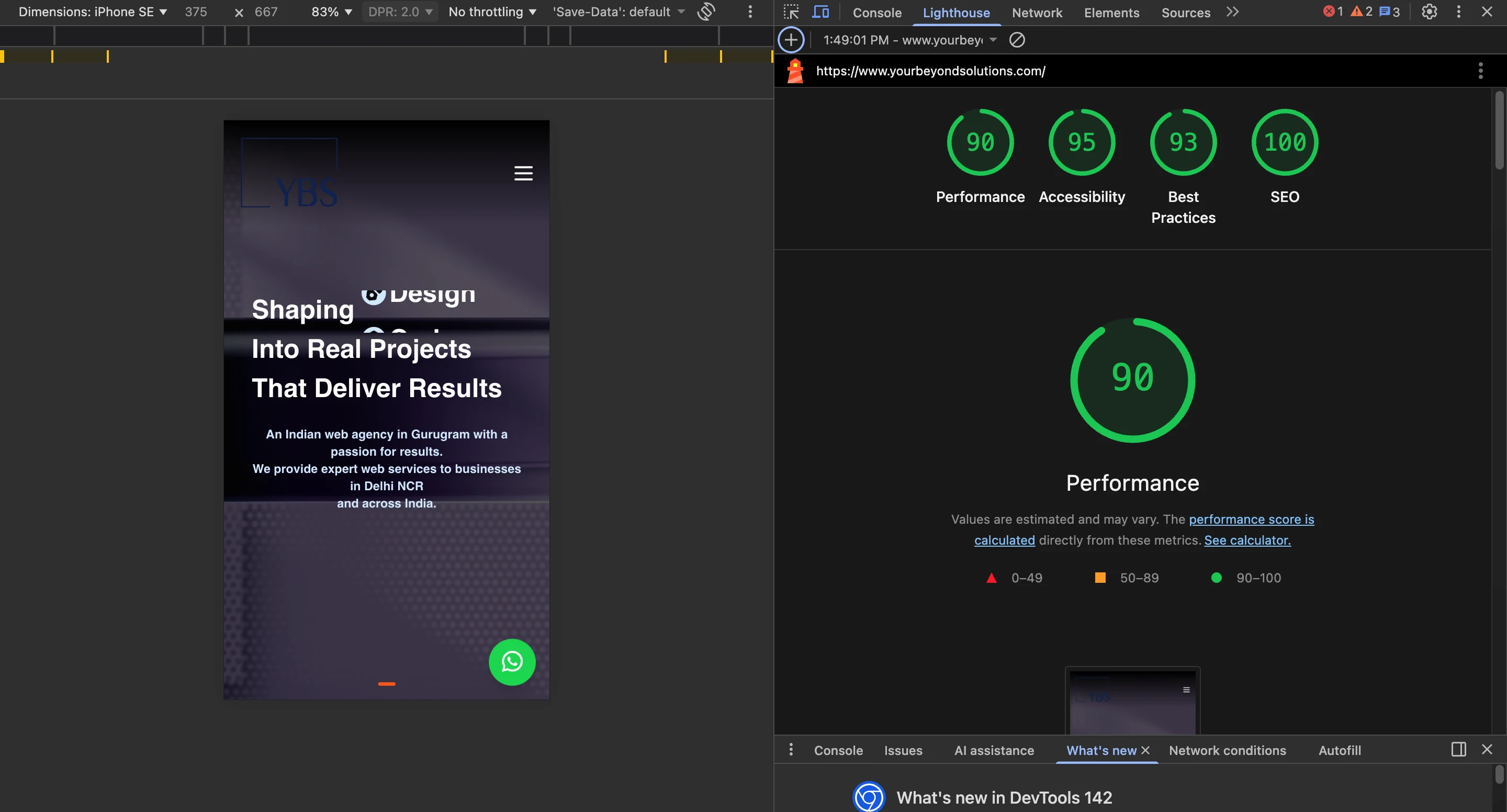Open the website hamburger menu
1507x812 pixels.
point(523,173)
